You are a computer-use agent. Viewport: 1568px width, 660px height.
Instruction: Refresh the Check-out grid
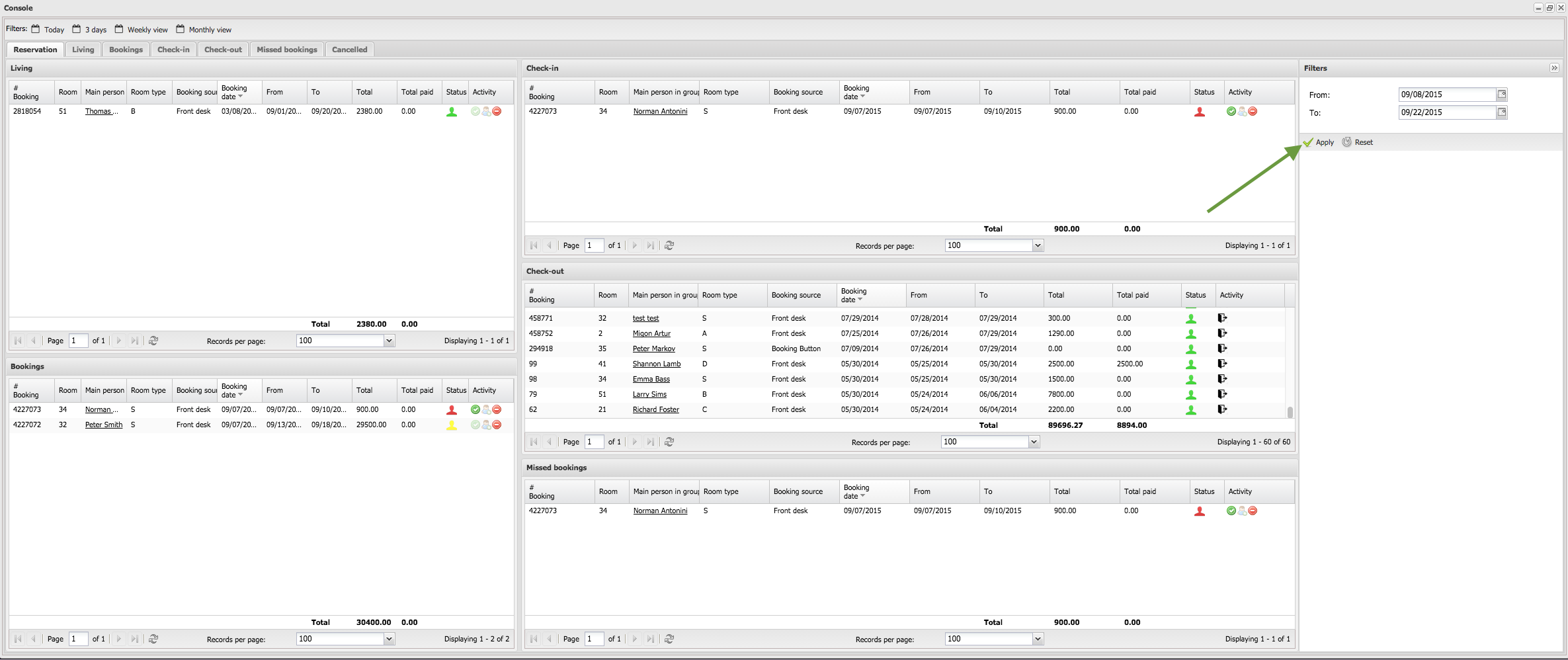pyautogui.click(x=669, y=442)
